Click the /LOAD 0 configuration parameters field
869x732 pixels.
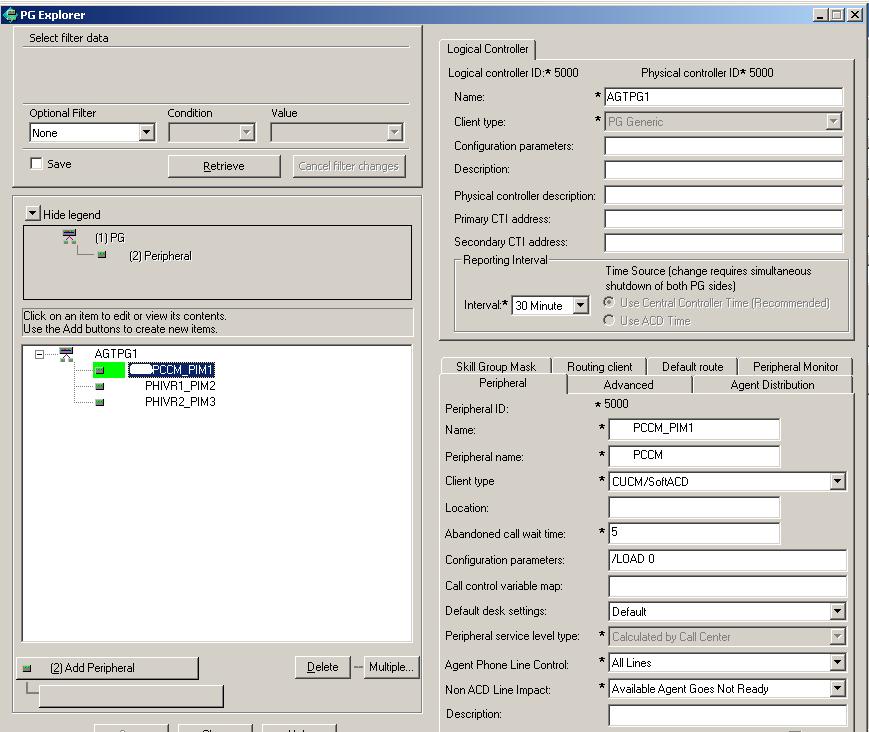727,559
